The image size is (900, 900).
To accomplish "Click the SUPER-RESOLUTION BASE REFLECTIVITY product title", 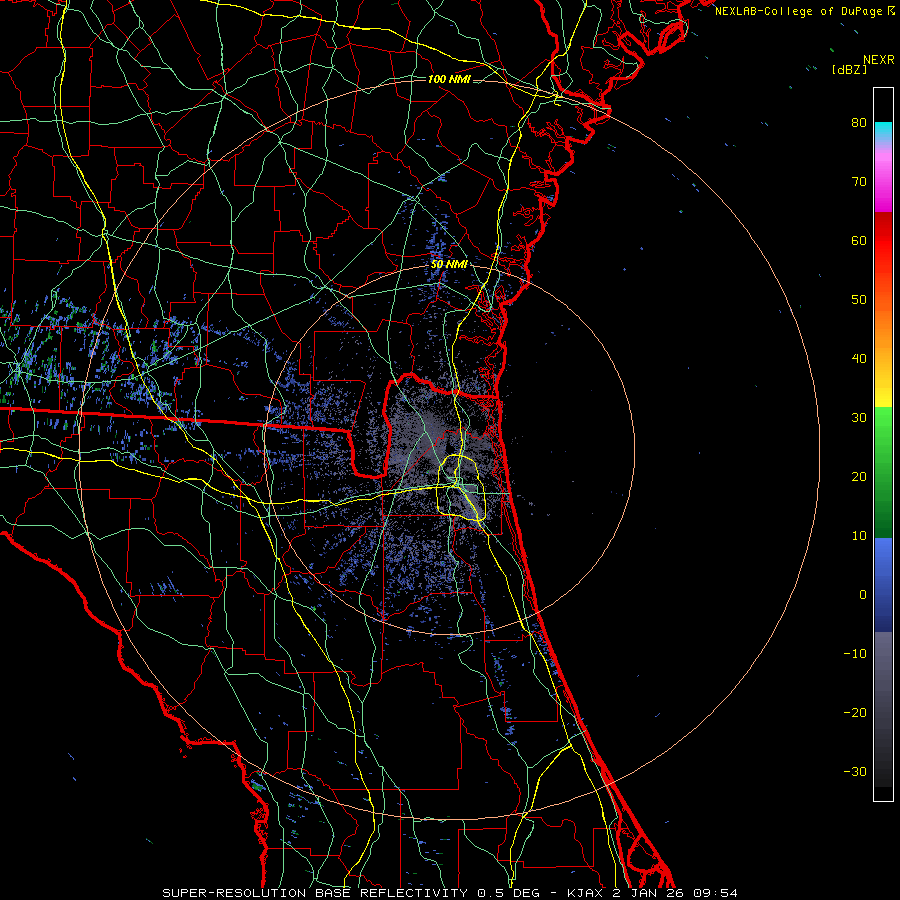I will click(x=315, y=893).
